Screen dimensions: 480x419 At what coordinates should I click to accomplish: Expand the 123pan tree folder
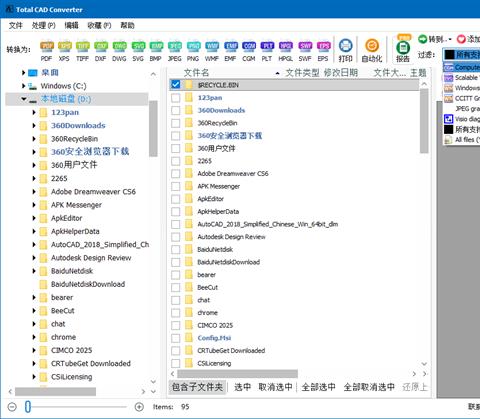(34, 112)
